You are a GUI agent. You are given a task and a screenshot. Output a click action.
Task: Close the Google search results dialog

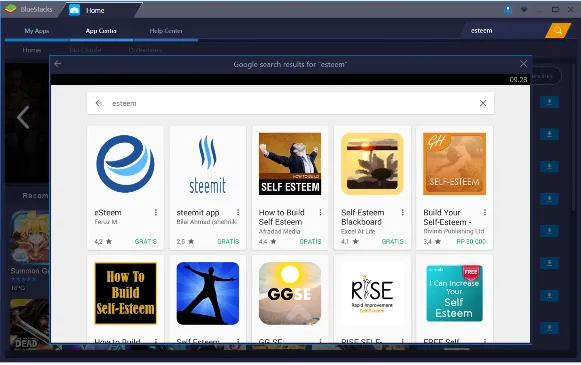(x=523, y=64)
